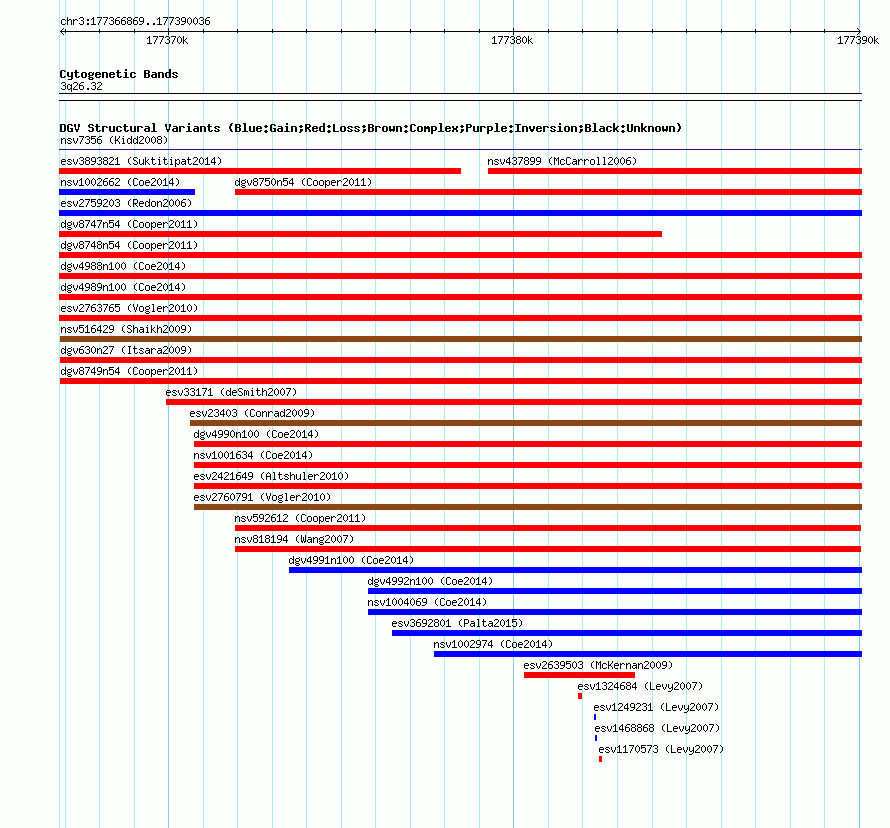Click the esv23403 (Conrad2009) label
The width and height of the screenshot is (890, 828).
[x=252, y=413]
